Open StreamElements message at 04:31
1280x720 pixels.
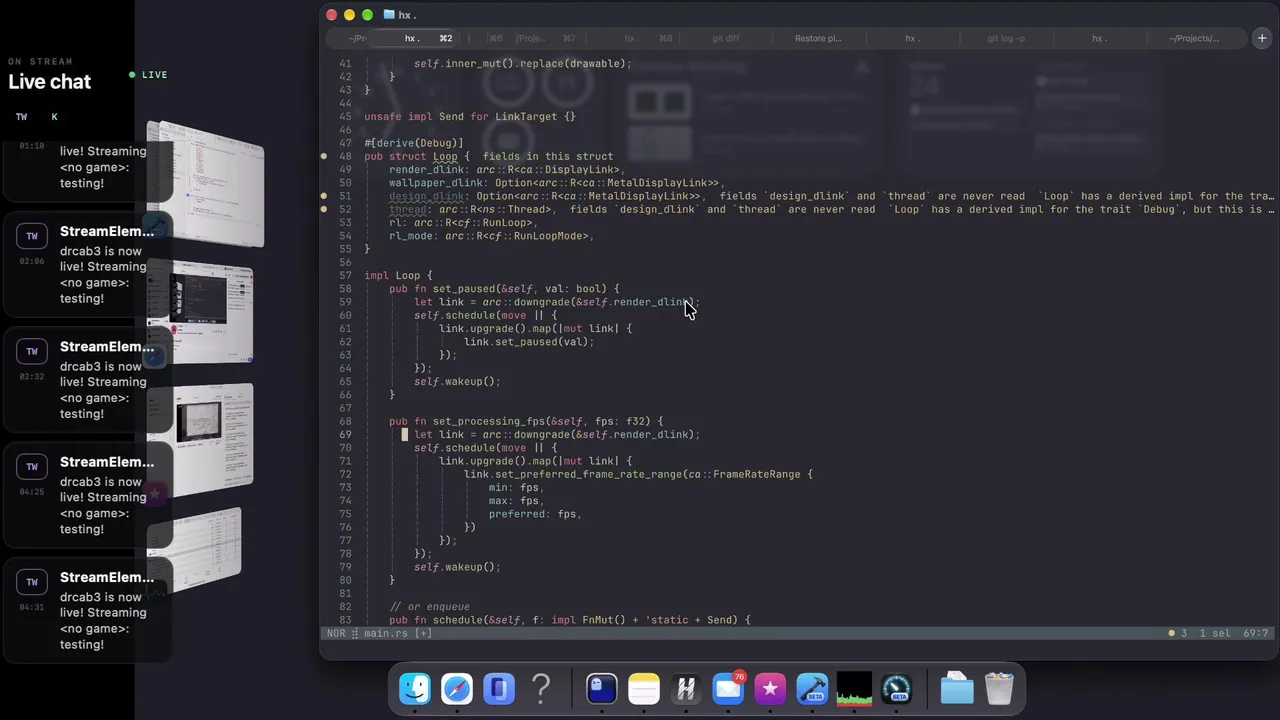pyautogui.click(x=88, y=609)
